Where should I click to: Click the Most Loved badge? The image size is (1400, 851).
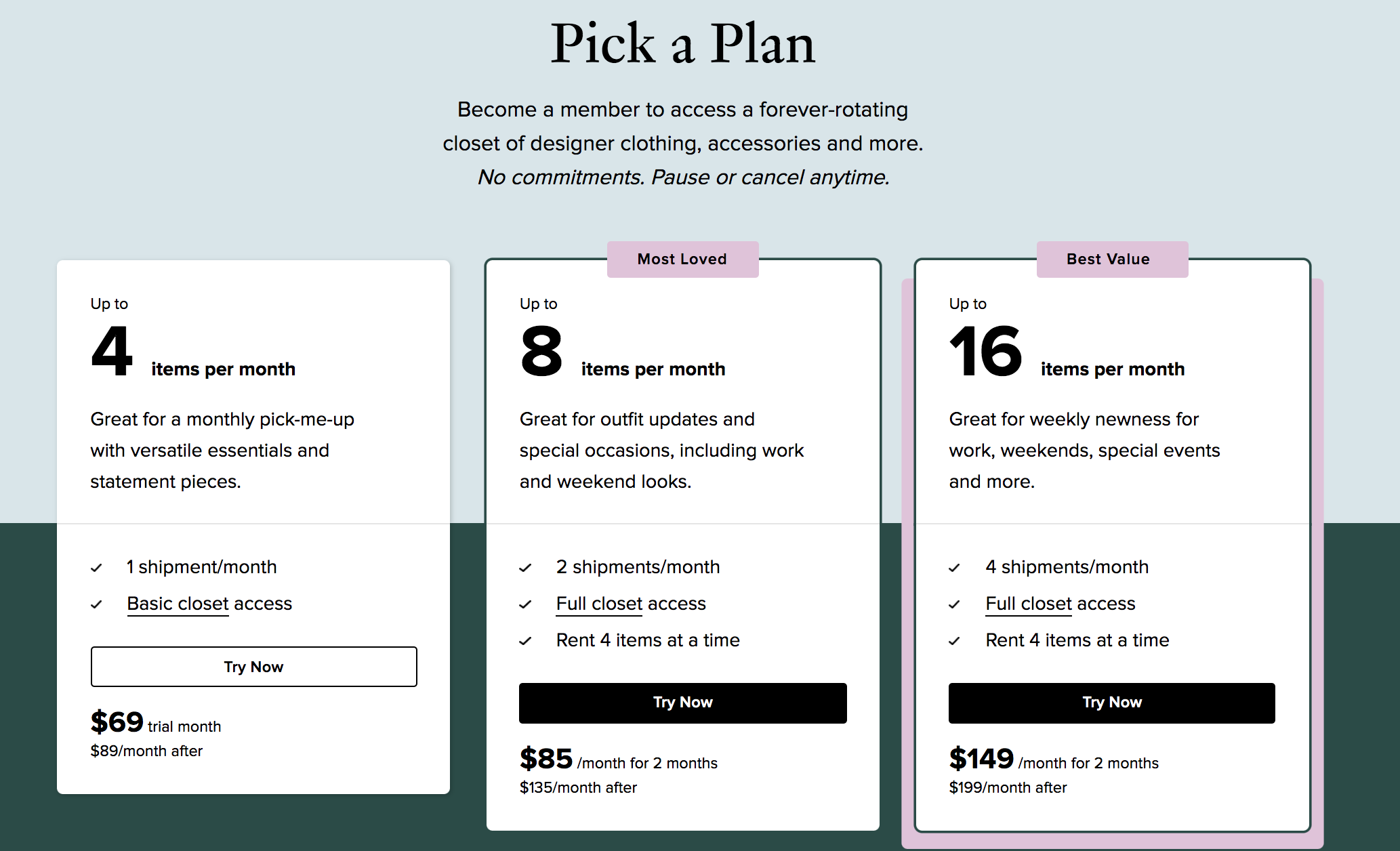[x=682, y=260]
